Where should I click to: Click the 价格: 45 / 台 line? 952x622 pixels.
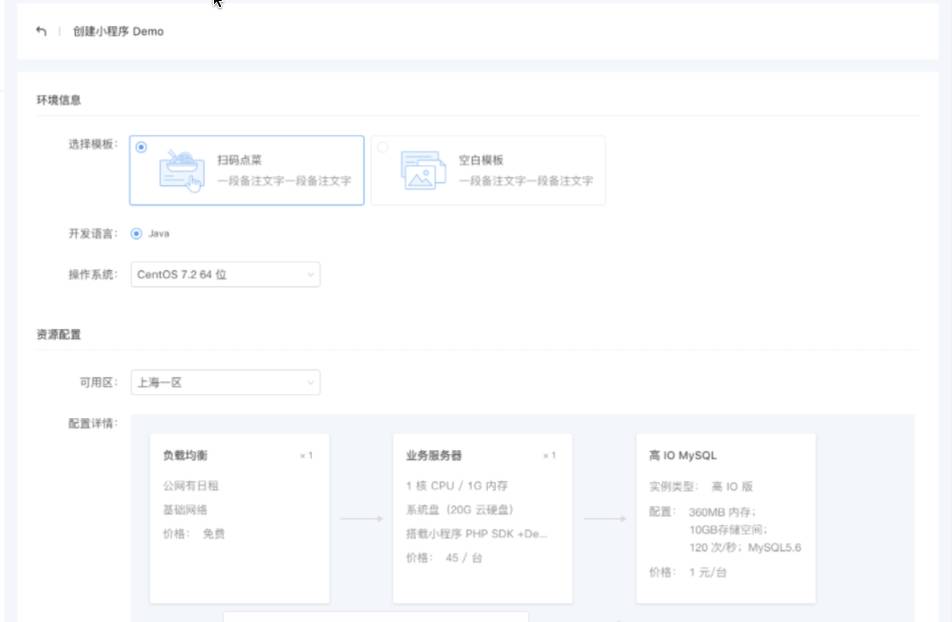click(x=444, y=558)
